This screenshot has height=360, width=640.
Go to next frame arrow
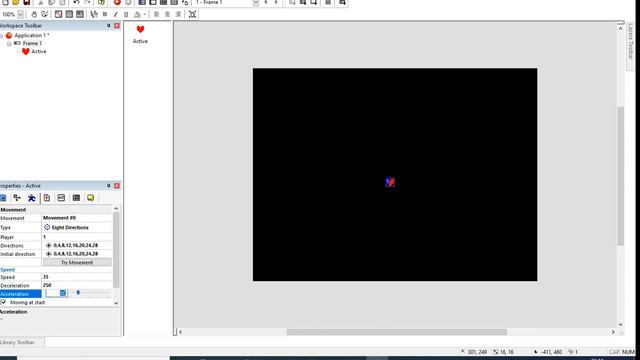276,2
